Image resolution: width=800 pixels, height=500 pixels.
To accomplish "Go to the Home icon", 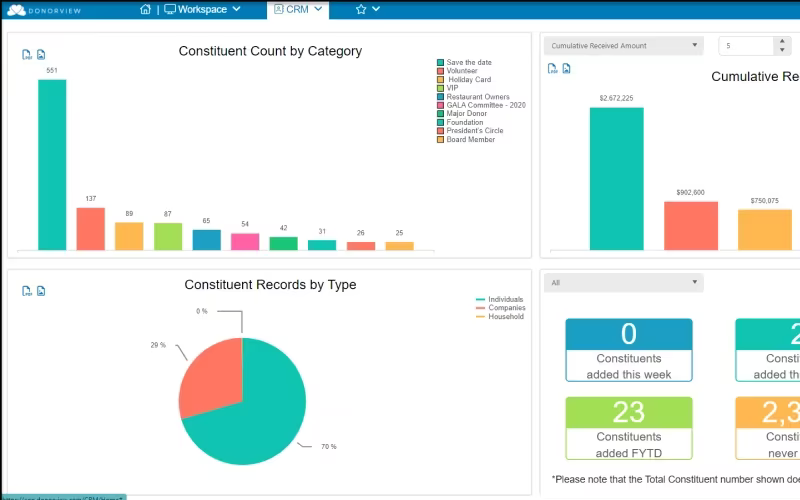I will coord(145,9).
